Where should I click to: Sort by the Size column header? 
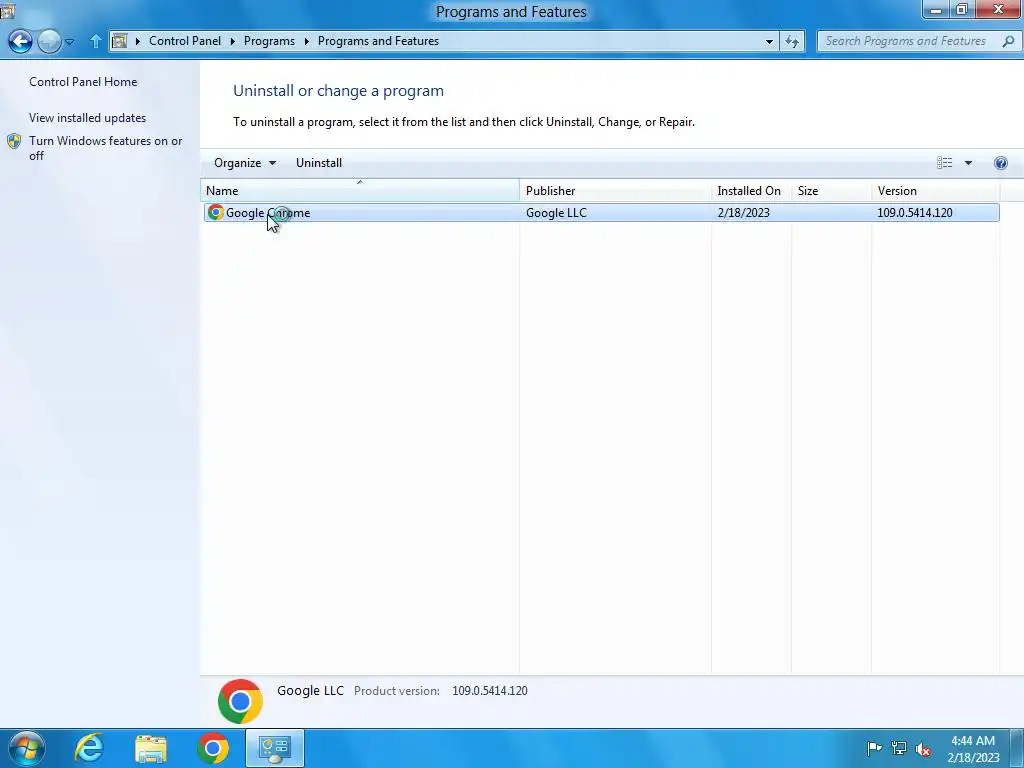pyautogui.click(x=831, y=191)
